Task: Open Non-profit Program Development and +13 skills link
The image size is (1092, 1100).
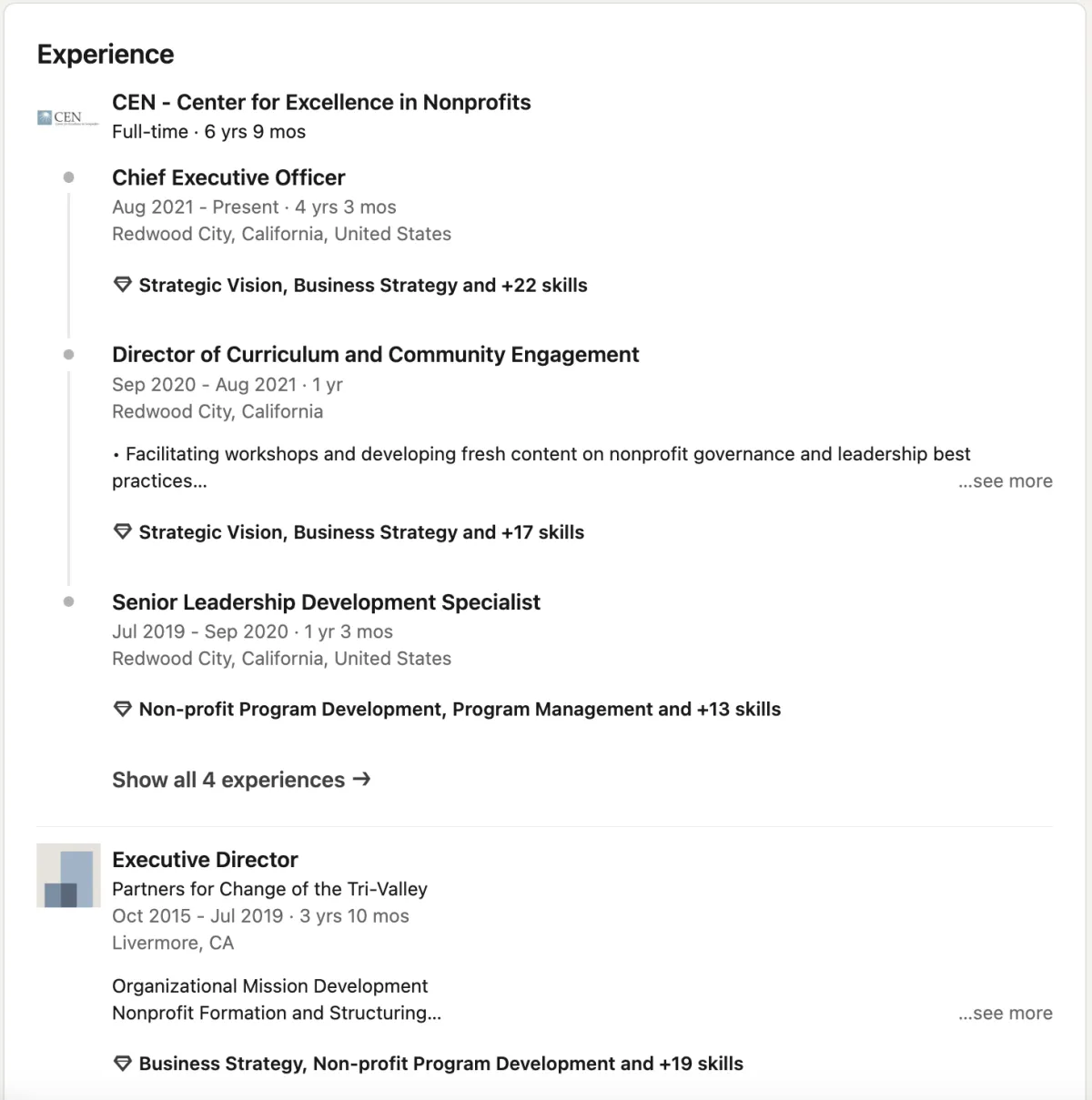Action: point(460,709)
